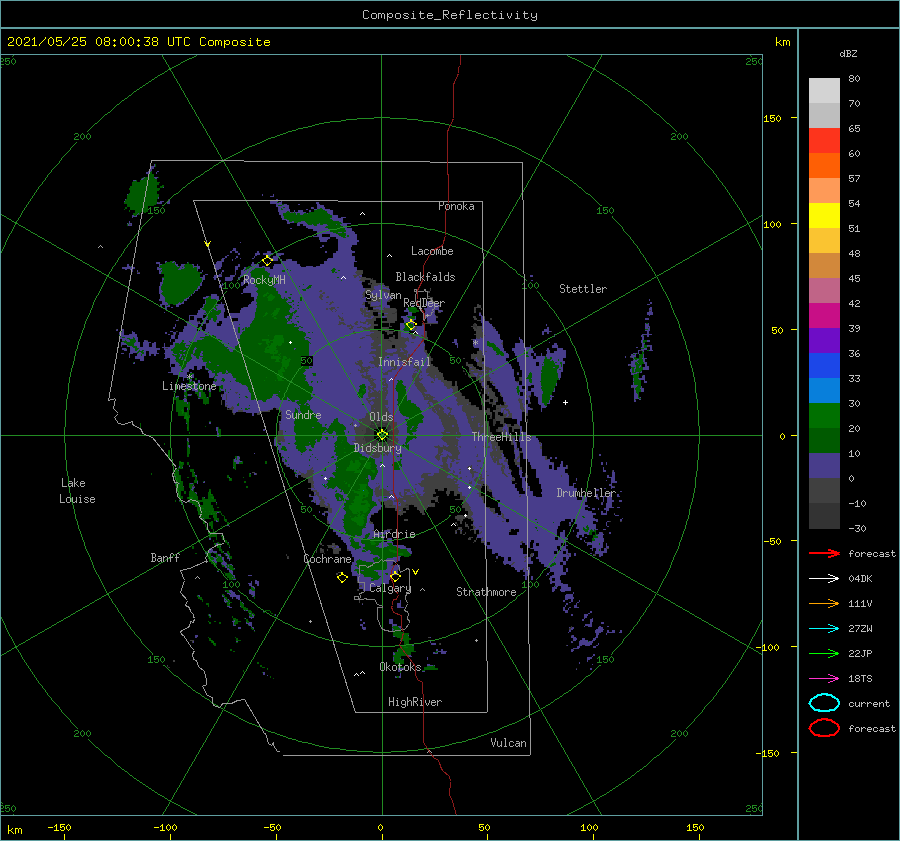Image resolution: width=900 pixels, height=841 pixels.
Task: Click the red forecast arrow in legend
Action: pyautogui.click(x=824, y=553)
